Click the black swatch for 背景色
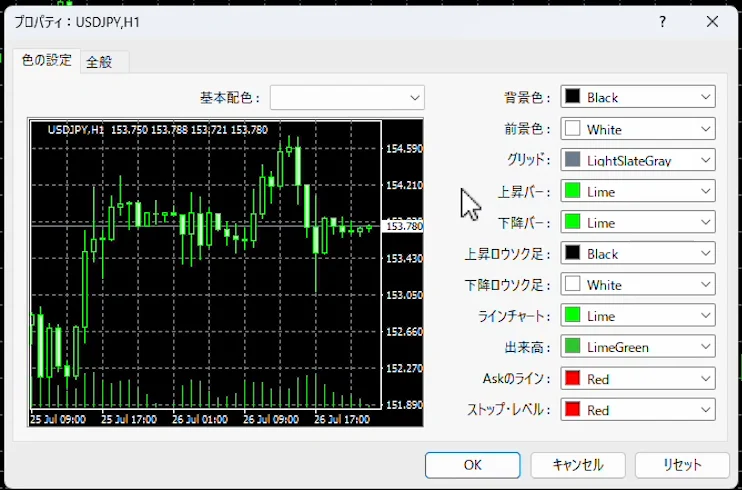742x490 pixels. pyautogui.click(x=573, y=97)
